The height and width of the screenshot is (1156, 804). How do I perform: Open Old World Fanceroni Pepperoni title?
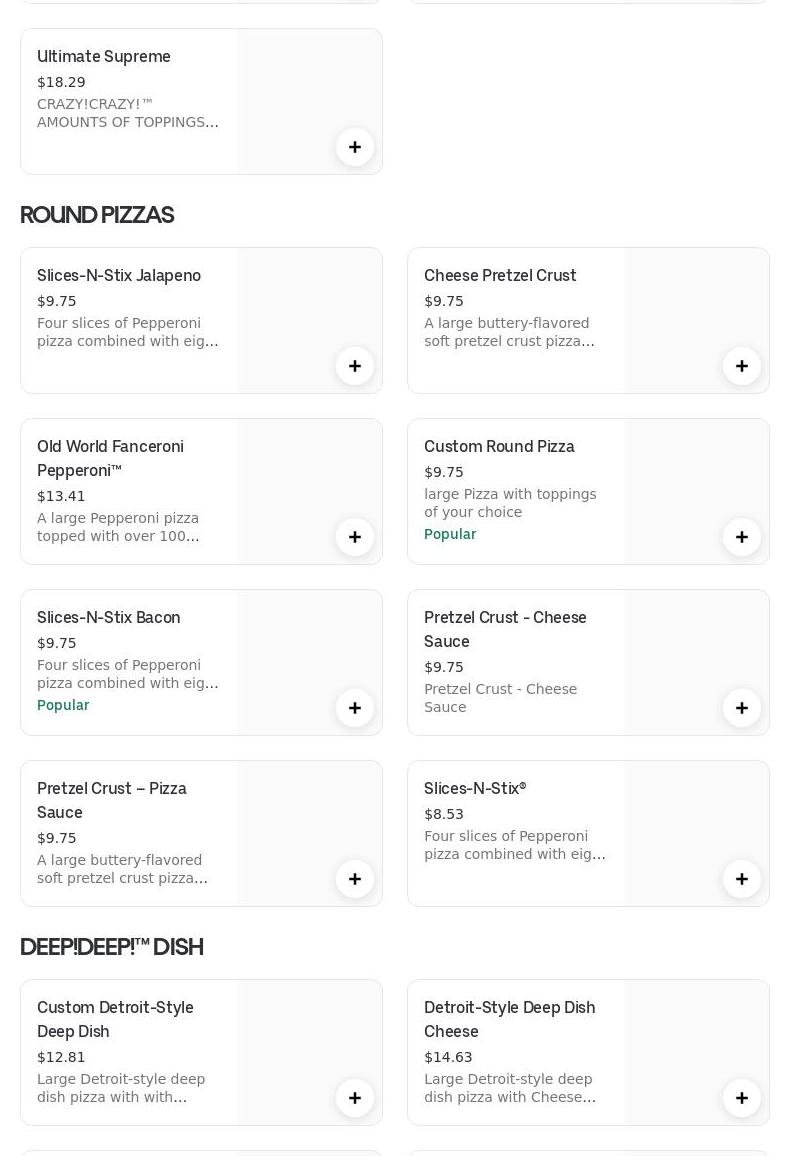pyautogui.click(x=110, y=458)
